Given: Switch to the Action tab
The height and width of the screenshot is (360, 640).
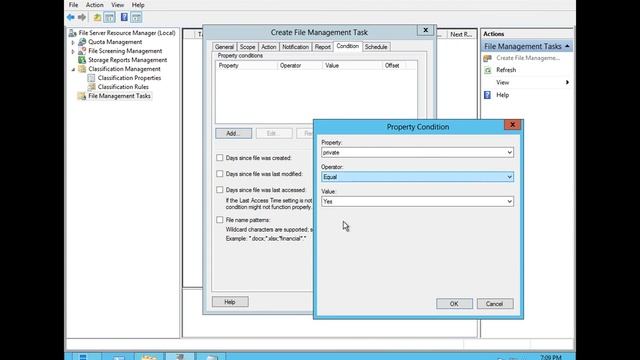Looking at the screenshot, I should (x=269, y=47).
